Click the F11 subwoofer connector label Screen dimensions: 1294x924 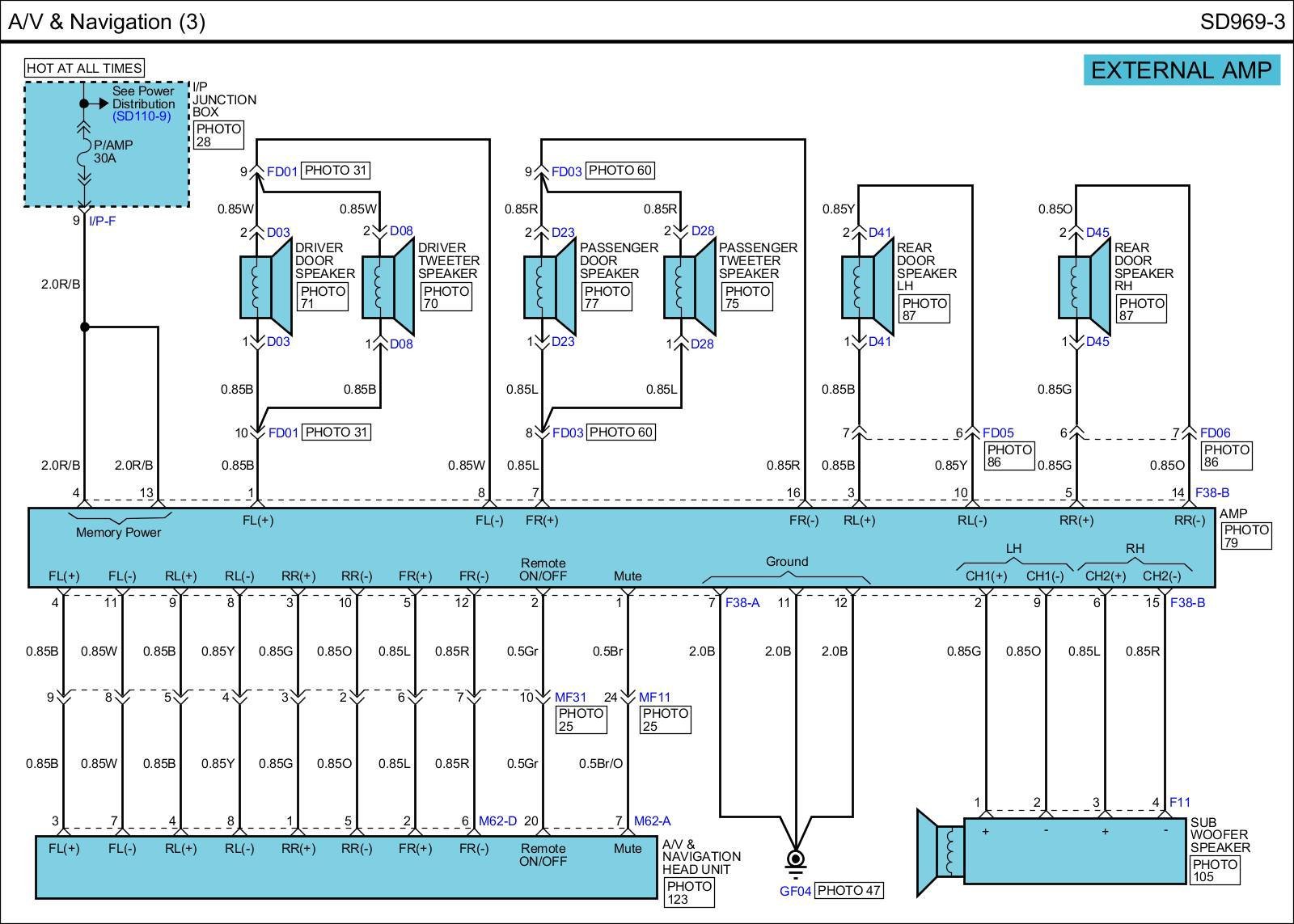coord(1180,803)
